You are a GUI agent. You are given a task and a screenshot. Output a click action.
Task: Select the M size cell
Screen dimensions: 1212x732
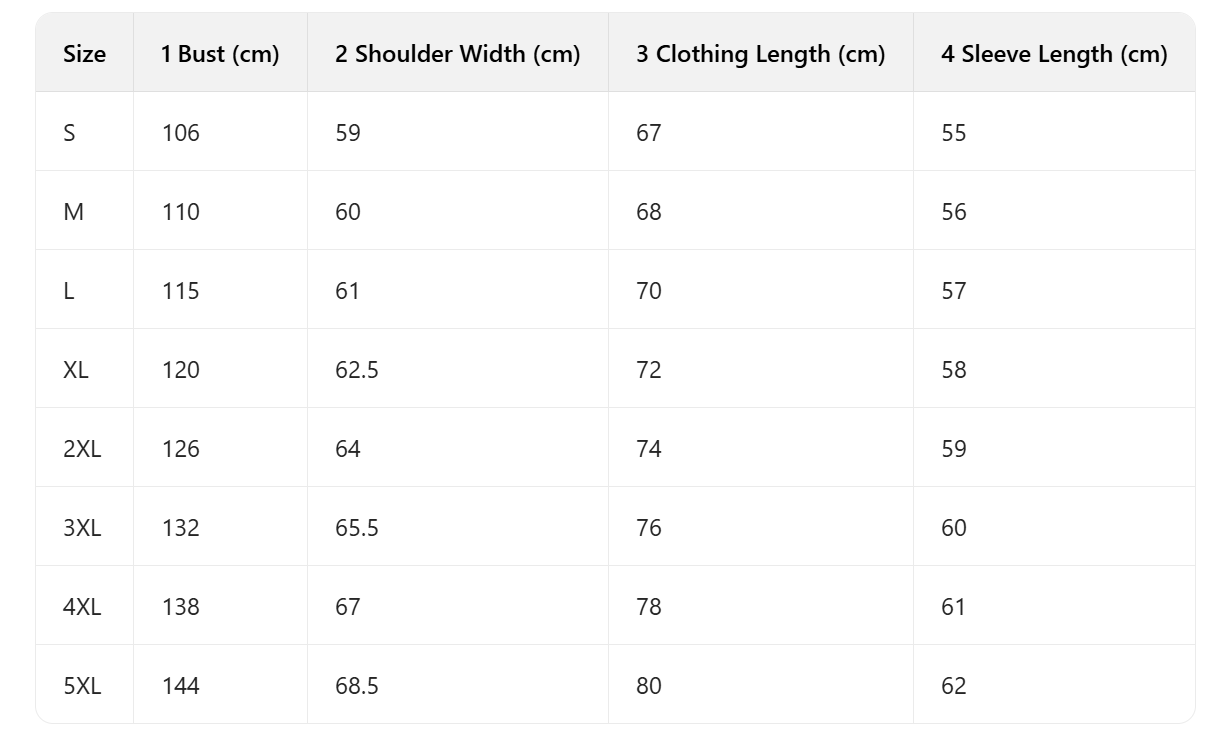tap(73, 212)
